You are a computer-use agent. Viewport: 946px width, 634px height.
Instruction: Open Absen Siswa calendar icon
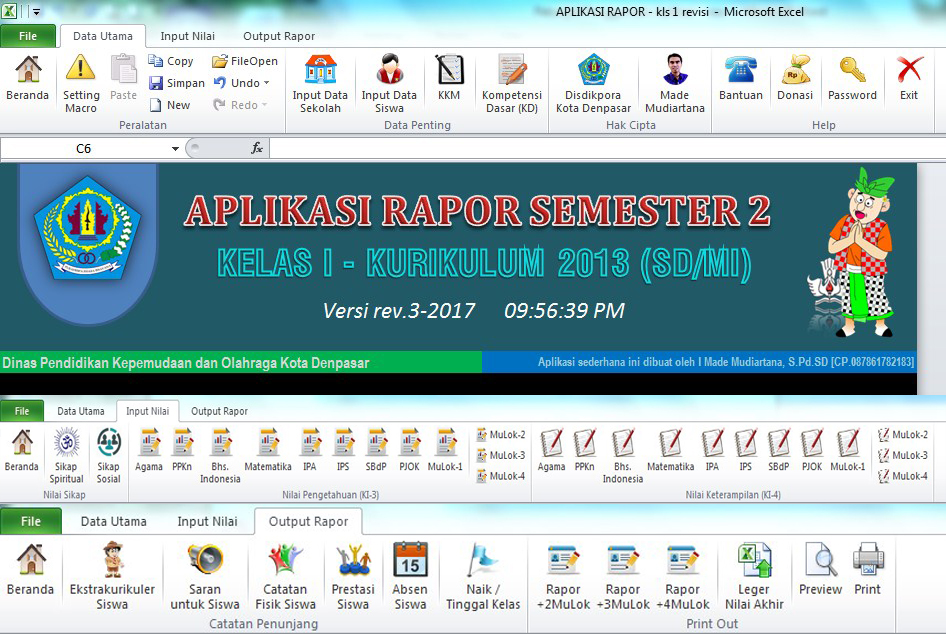(410, 559)
